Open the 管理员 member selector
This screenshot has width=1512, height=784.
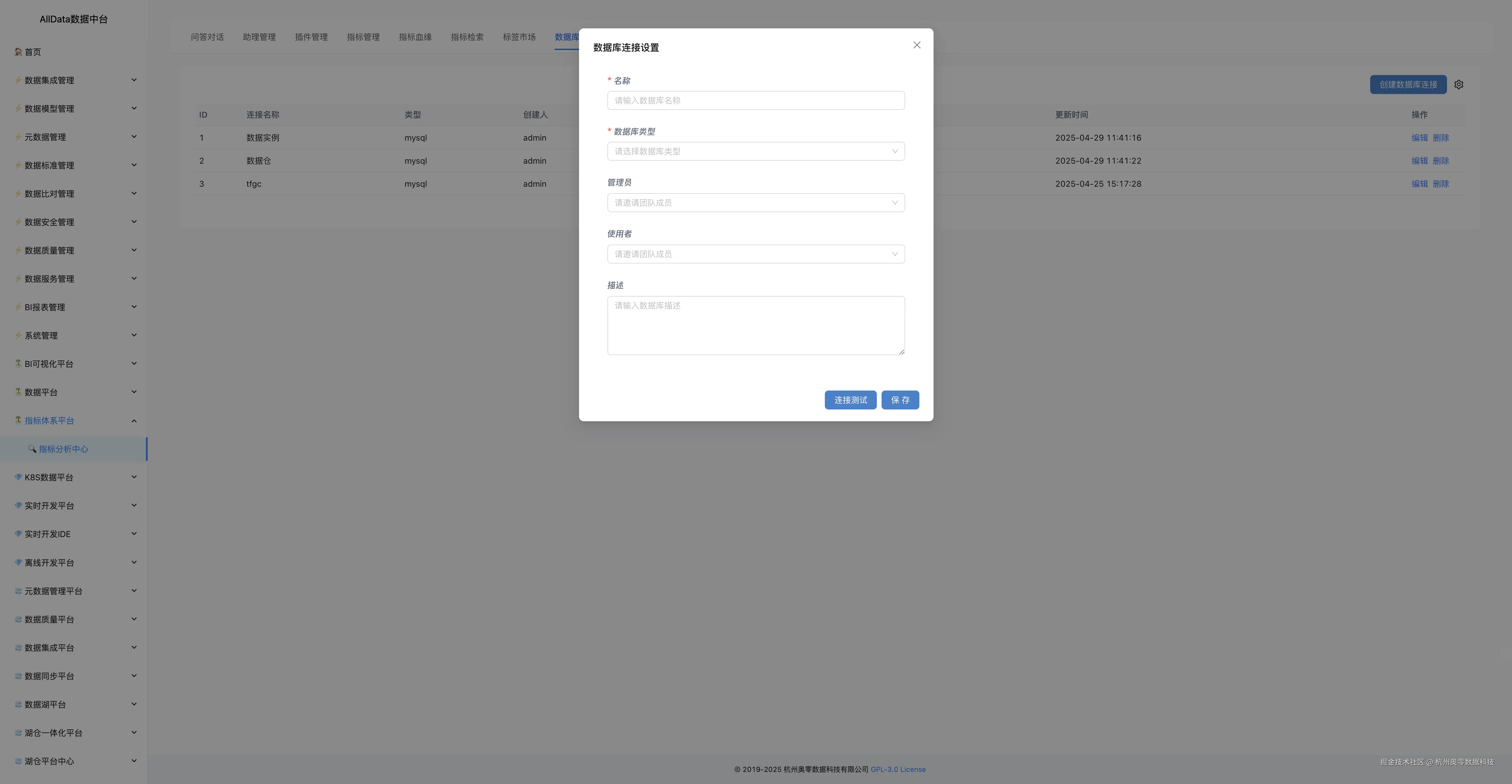(755, 202)
